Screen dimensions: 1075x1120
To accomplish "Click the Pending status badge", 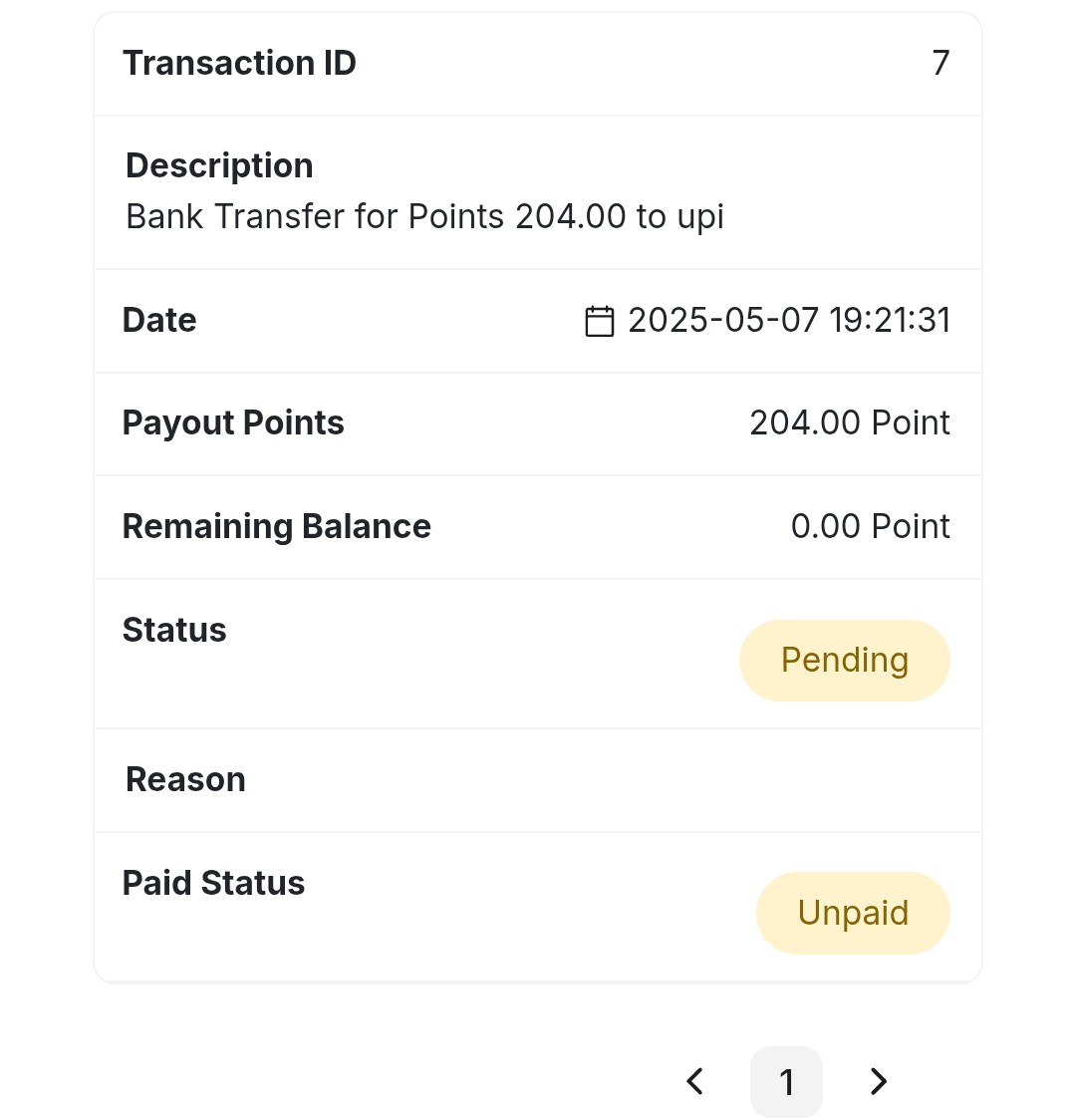I will click(x=844, y=660).
